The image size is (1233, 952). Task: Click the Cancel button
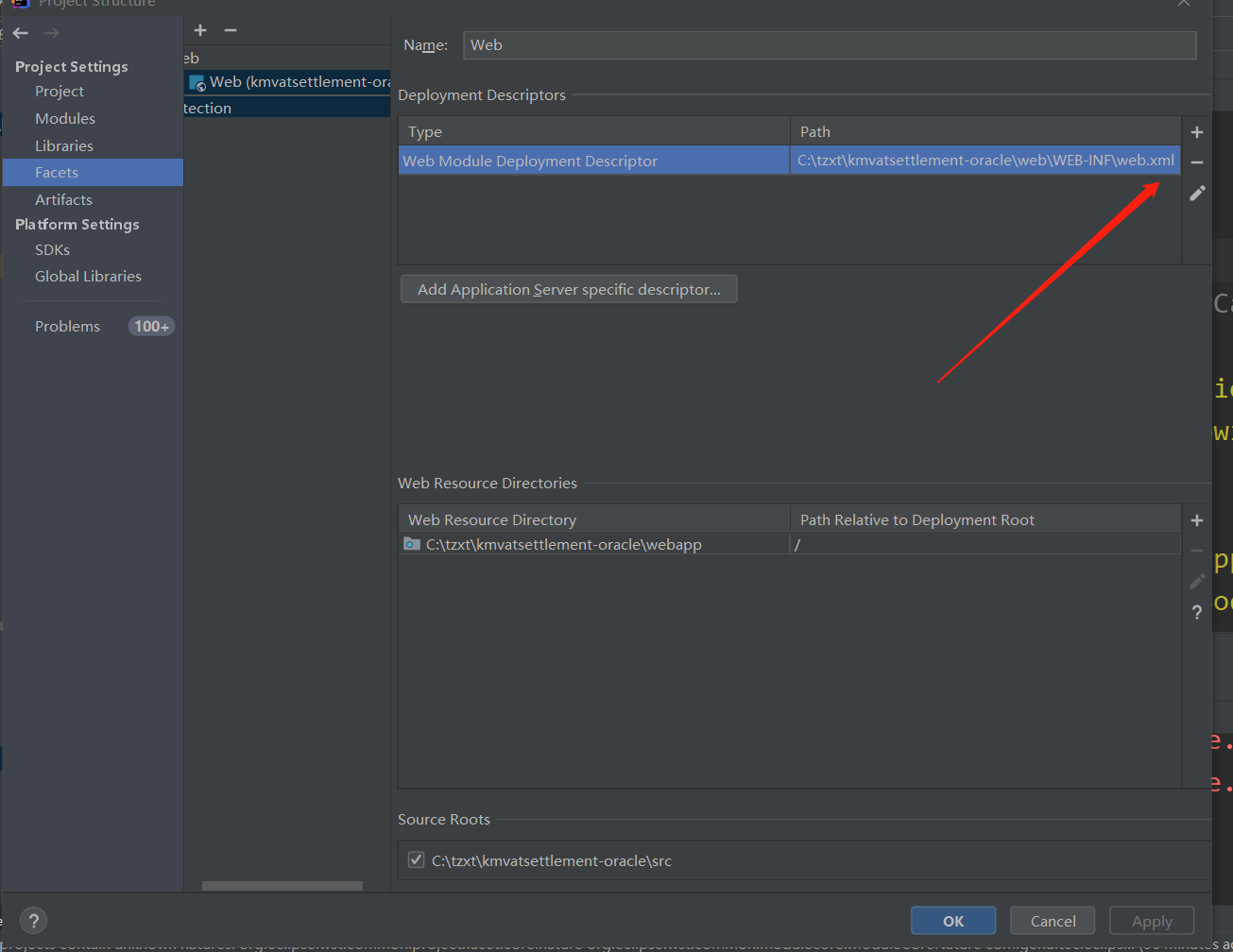[x=1053, y=921]
